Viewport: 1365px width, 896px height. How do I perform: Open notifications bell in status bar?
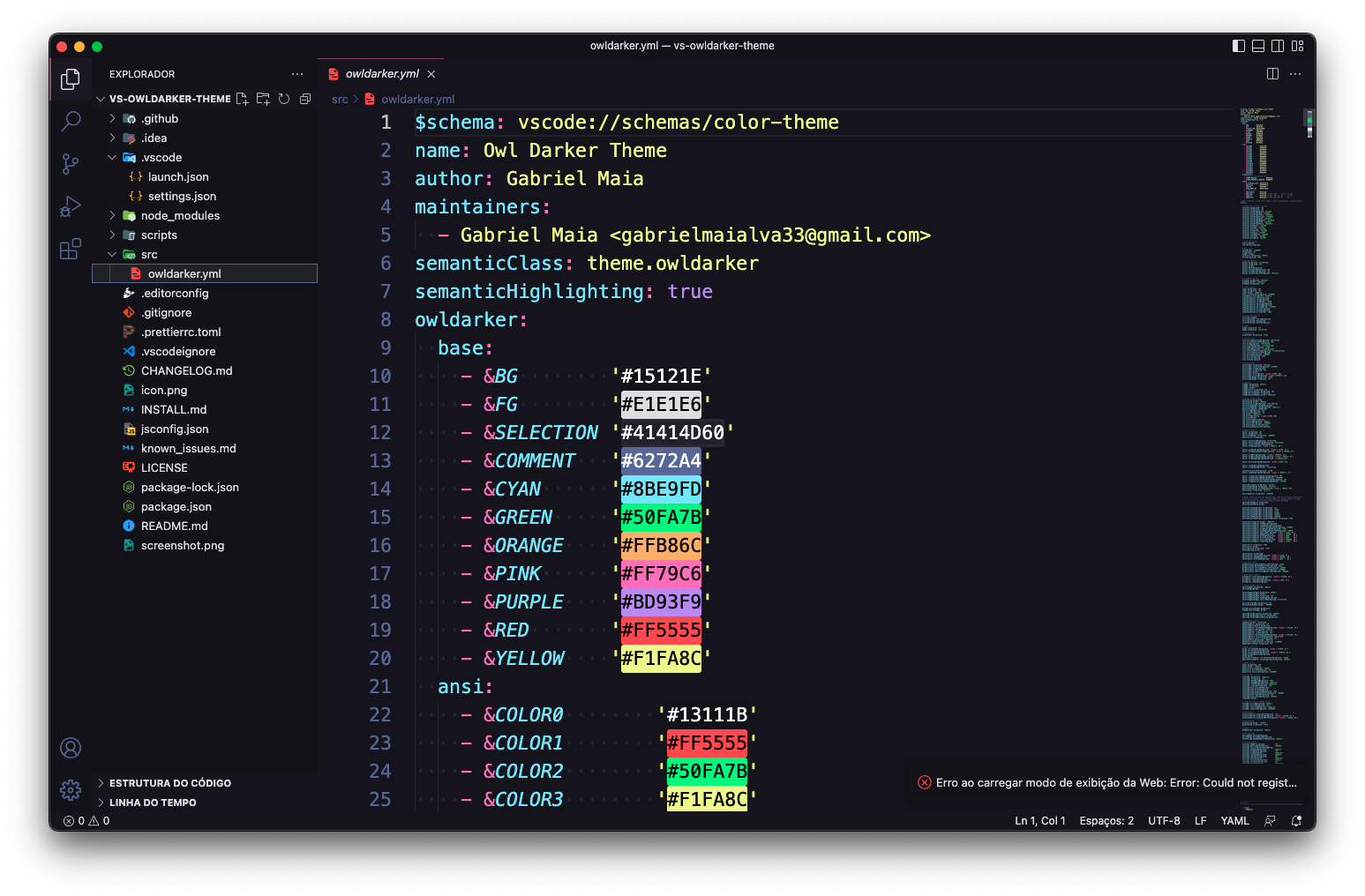[1296, 820]
